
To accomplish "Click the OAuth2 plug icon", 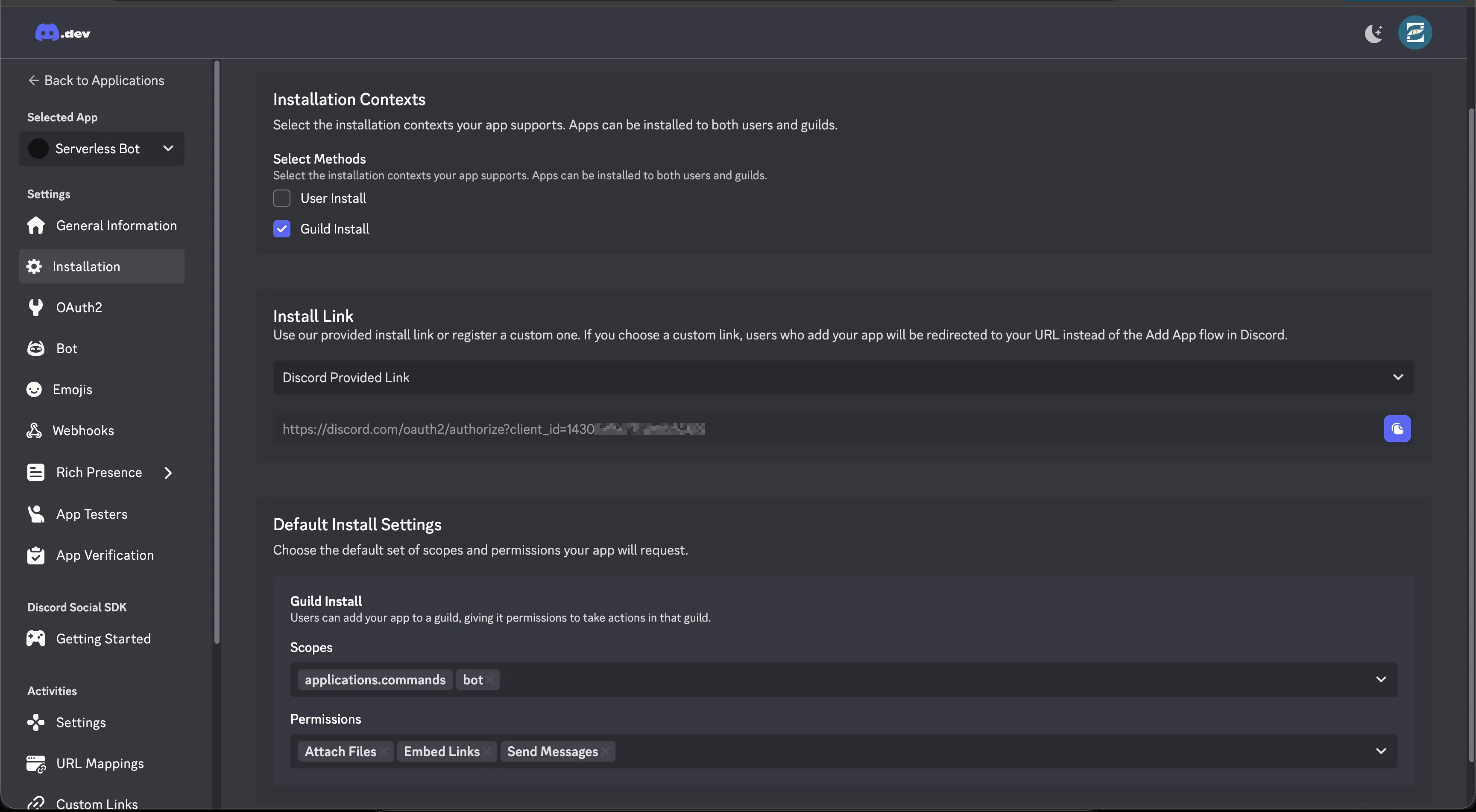I will (x=35, y=307).
